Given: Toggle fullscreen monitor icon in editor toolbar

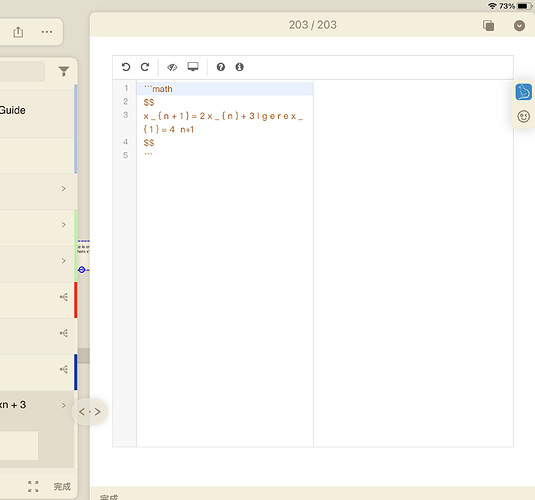Looking at the screenshot, I should [x=193, y=67].
